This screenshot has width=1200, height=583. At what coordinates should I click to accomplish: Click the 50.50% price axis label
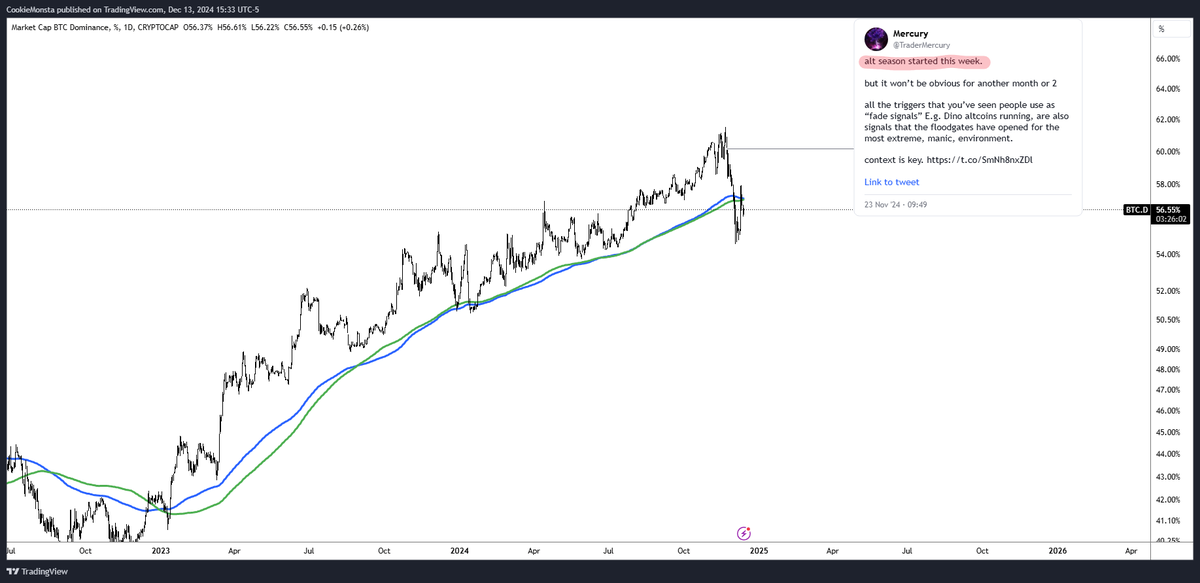click(x=1168, y=320)
